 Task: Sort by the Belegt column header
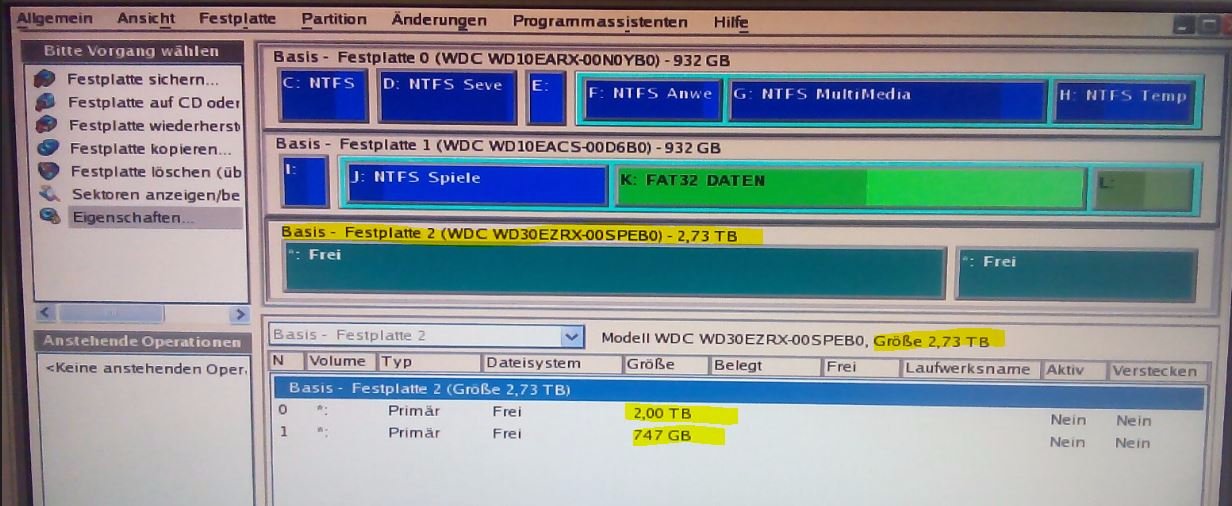[765, 366]
